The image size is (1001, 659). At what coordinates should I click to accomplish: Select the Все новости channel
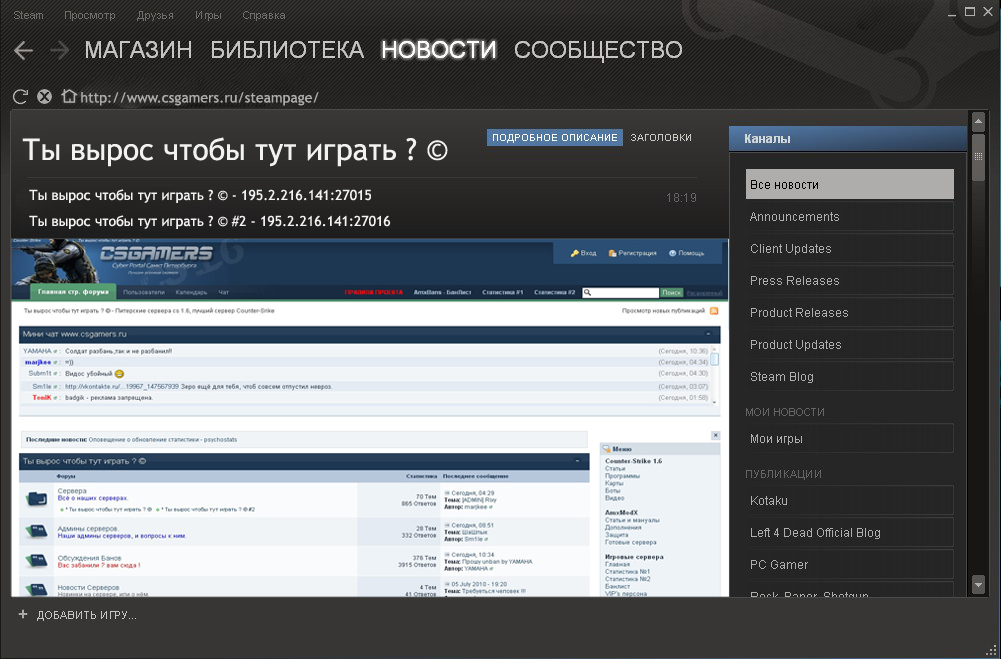point(850,185)
